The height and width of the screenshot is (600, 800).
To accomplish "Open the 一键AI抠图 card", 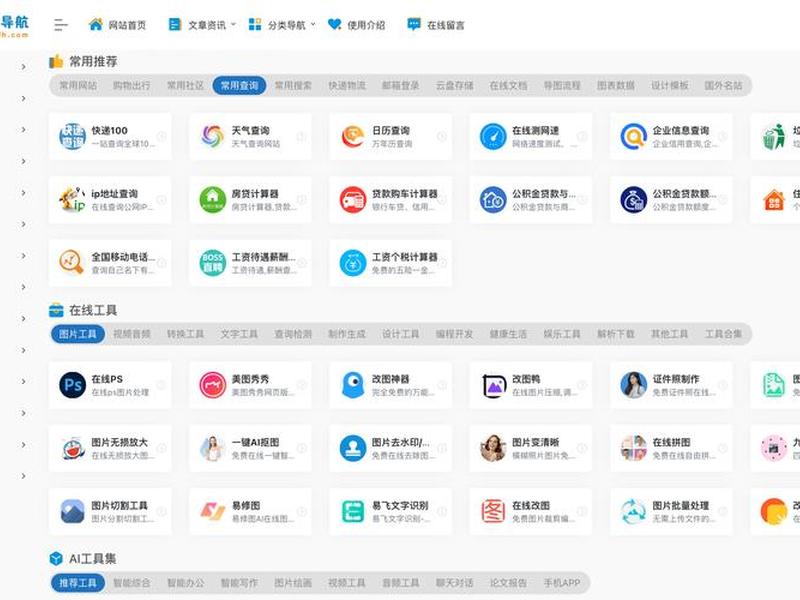I will click(x=250, y=448).
